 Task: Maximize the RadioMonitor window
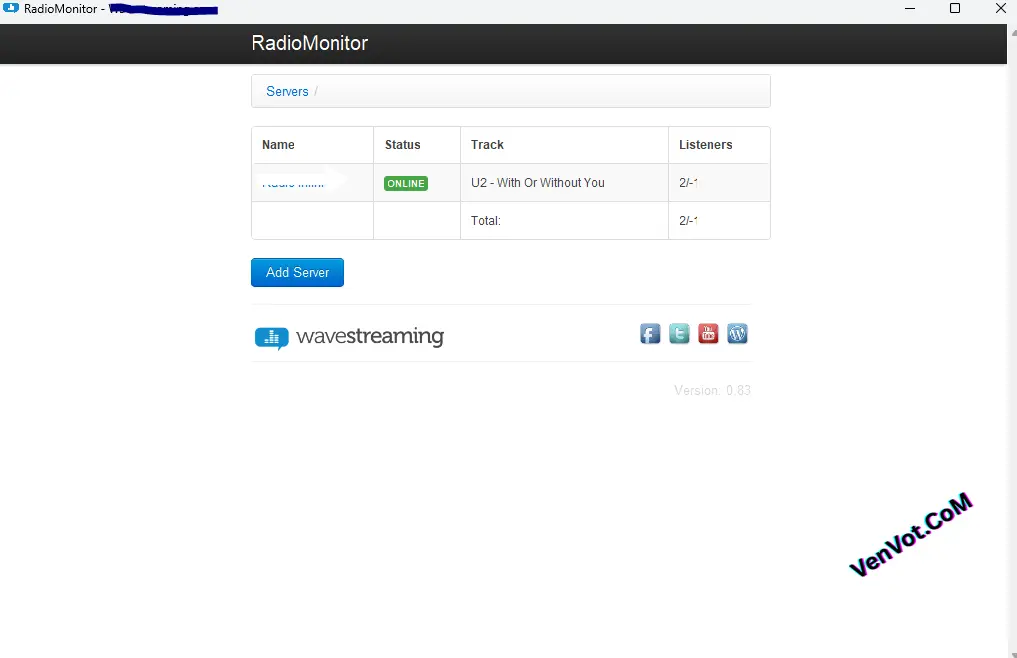coord(955,8)
